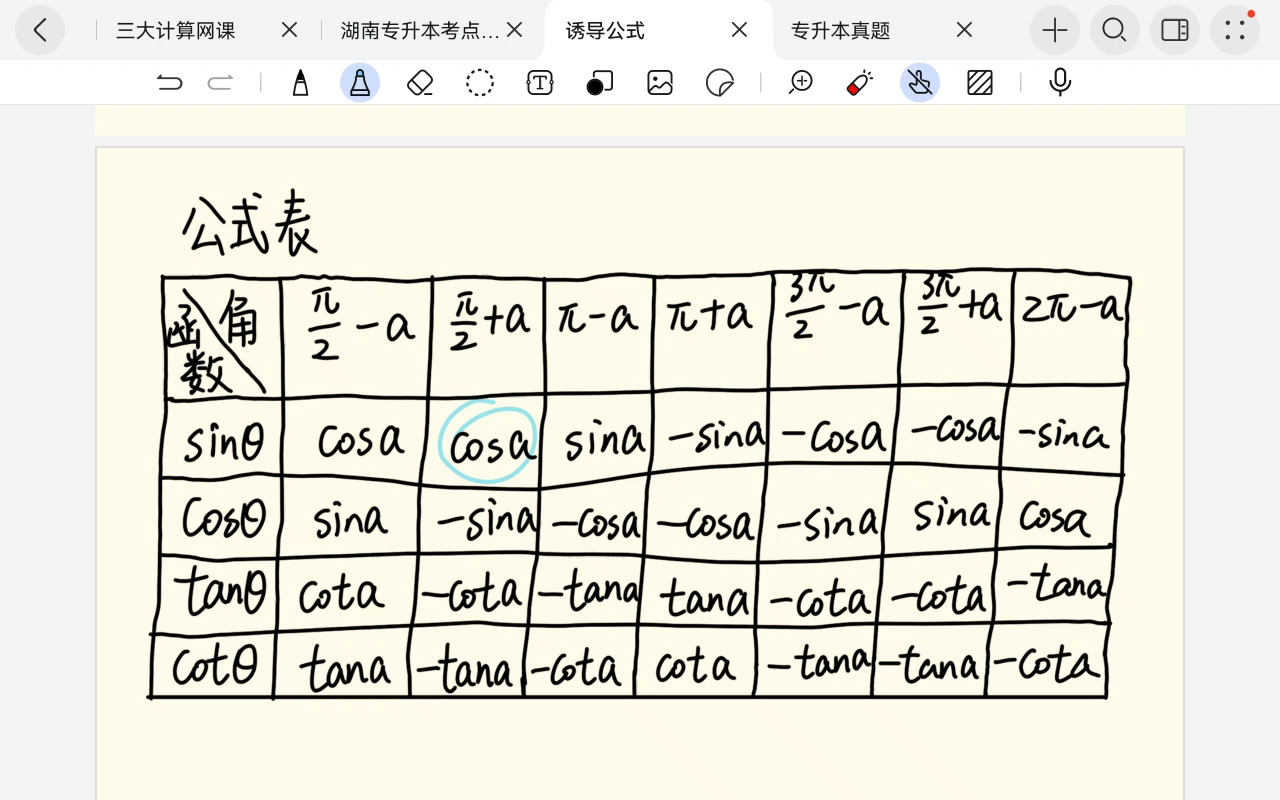
Task: Select the pen tool
Action: click(x=300, y=82)
